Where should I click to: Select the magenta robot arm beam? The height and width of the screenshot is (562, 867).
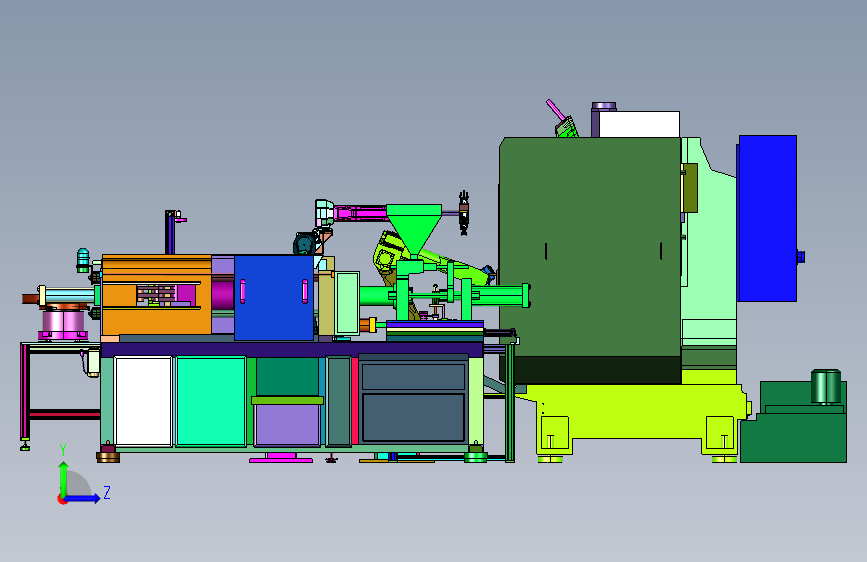point(361,213)
